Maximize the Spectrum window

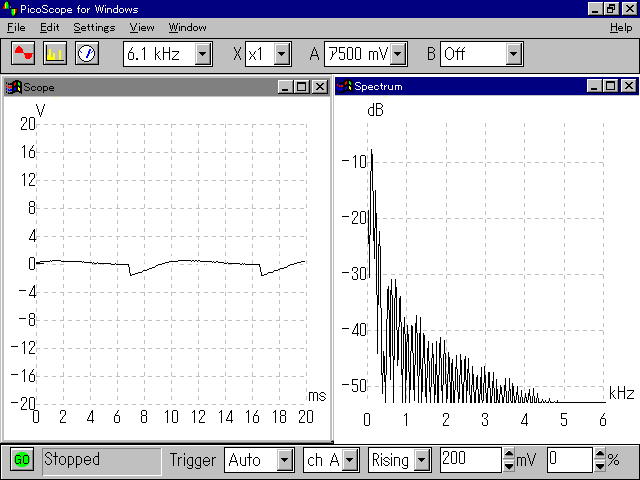pyautogui.click(x=611, y=86)
